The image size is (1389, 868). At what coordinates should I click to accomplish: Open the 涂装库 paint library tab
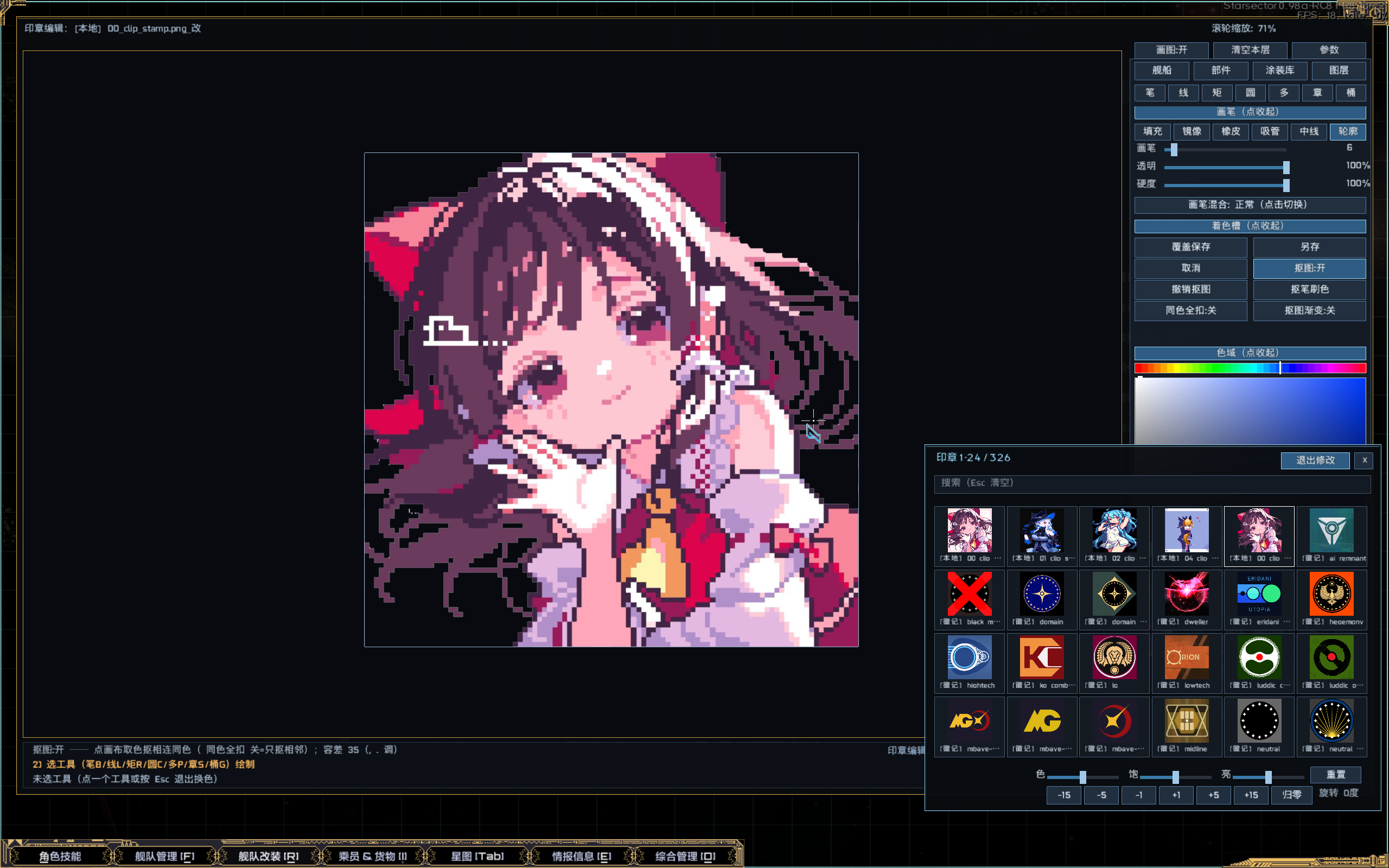pyautogui.click(x=1280, y=71)
